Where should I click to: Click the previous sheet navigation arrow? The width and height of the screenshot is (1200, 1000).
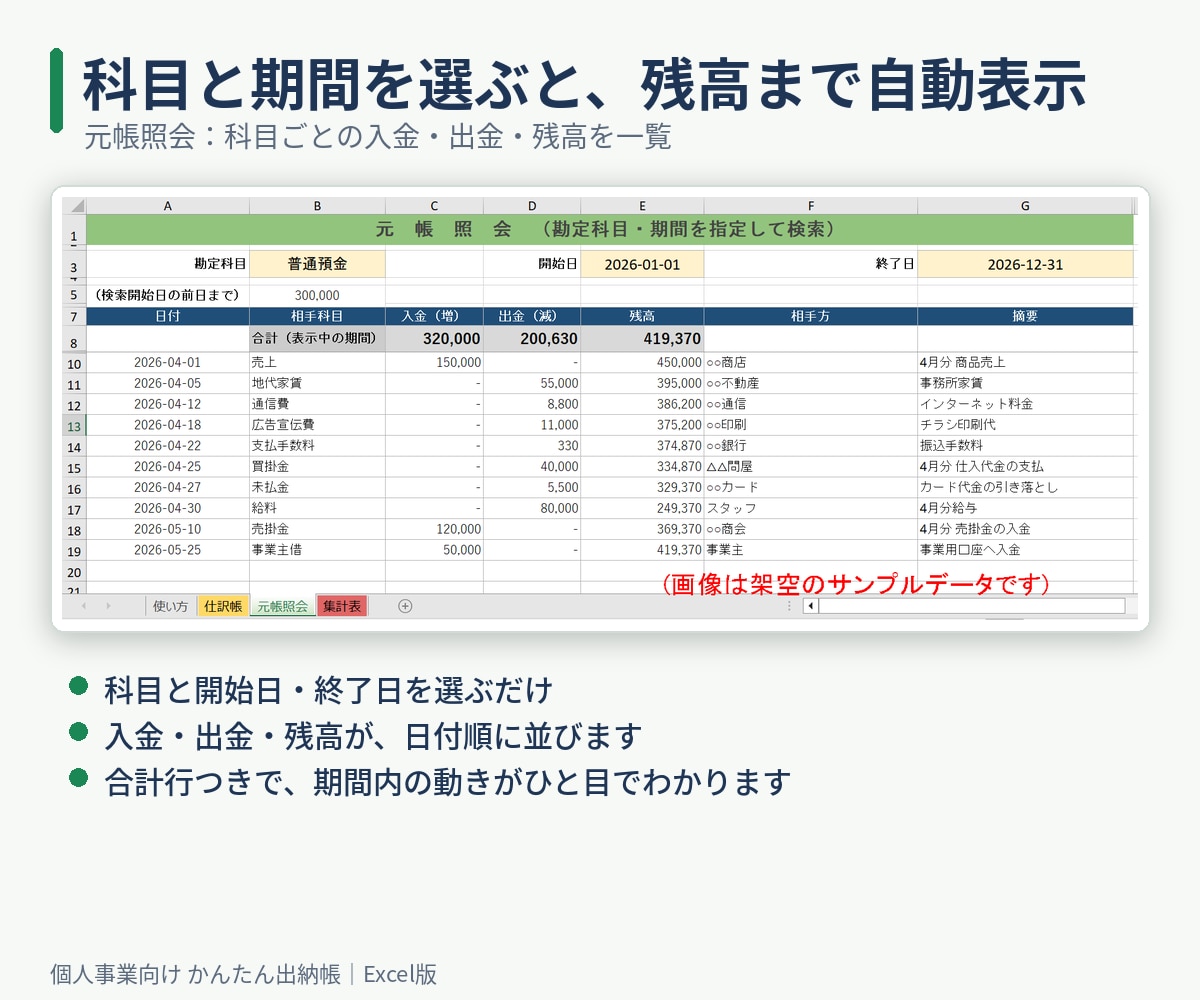pos(84,606)
